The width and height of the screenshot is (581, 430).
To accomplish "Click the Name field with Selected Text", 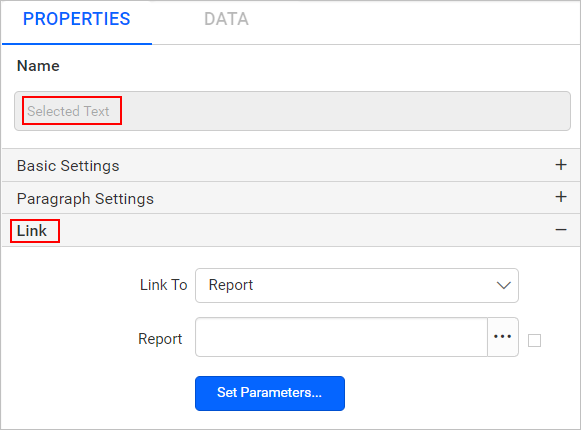I will tap(292, 111).
